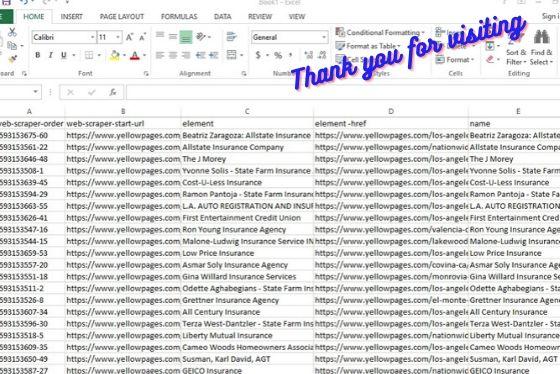Select Top Align icon
The height and width of the screenshot is (374, 560).
pos(160,36)
